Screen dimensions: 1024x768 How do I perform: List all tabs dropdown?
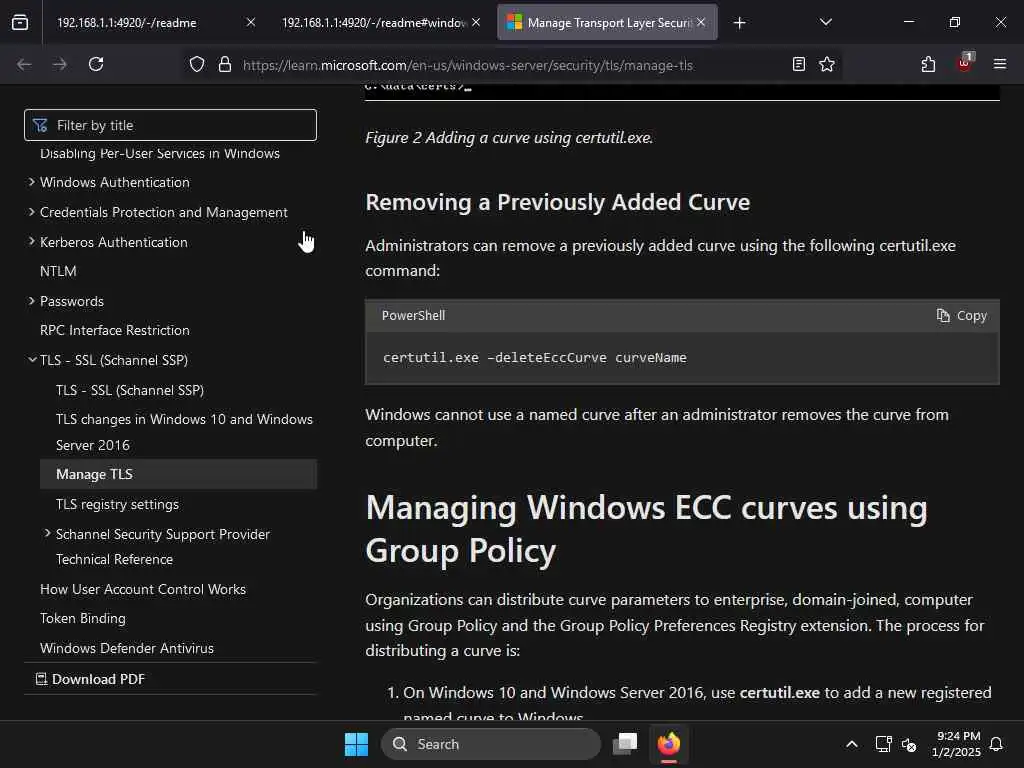click(825, 22)
